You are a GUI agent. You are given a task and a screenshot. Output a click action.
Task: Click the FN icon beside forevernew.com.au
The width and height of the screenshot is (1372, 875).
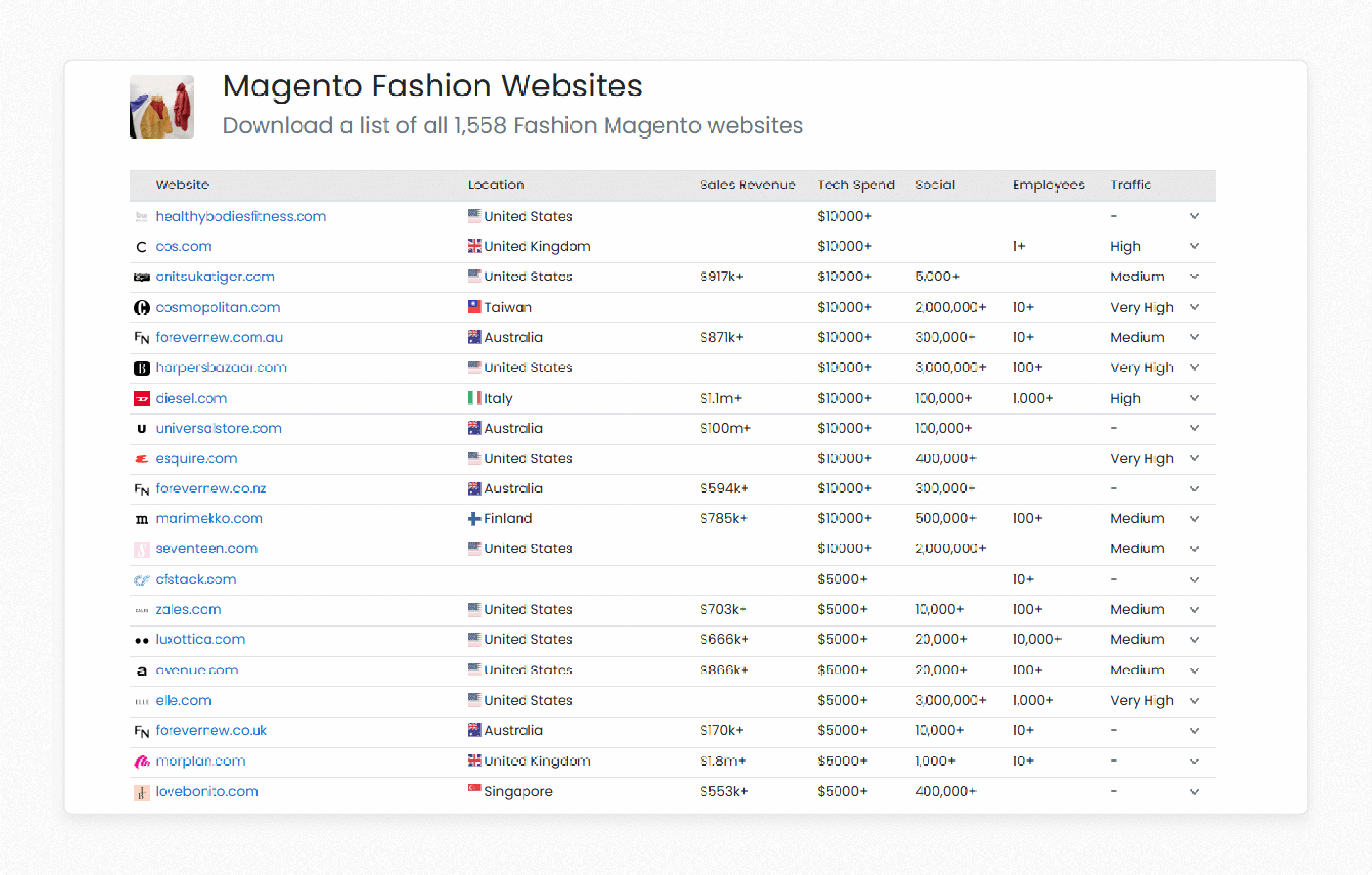click(142, 338)
